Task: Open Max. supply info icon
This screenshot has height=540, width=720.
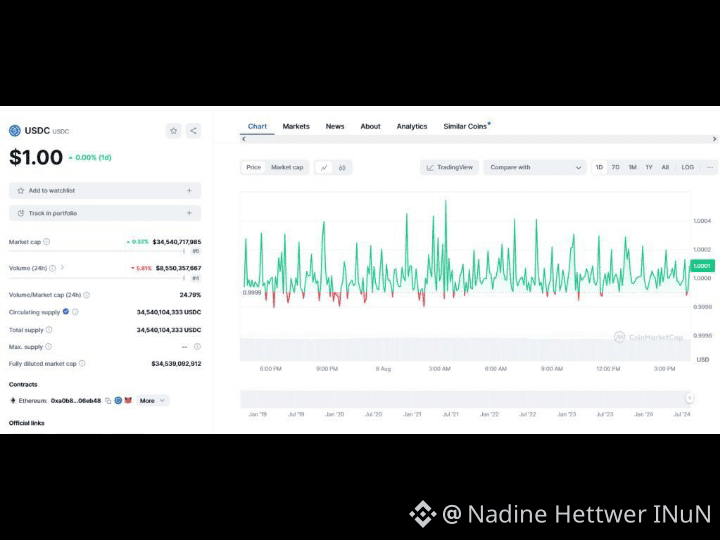Action: tap(48, 347)
